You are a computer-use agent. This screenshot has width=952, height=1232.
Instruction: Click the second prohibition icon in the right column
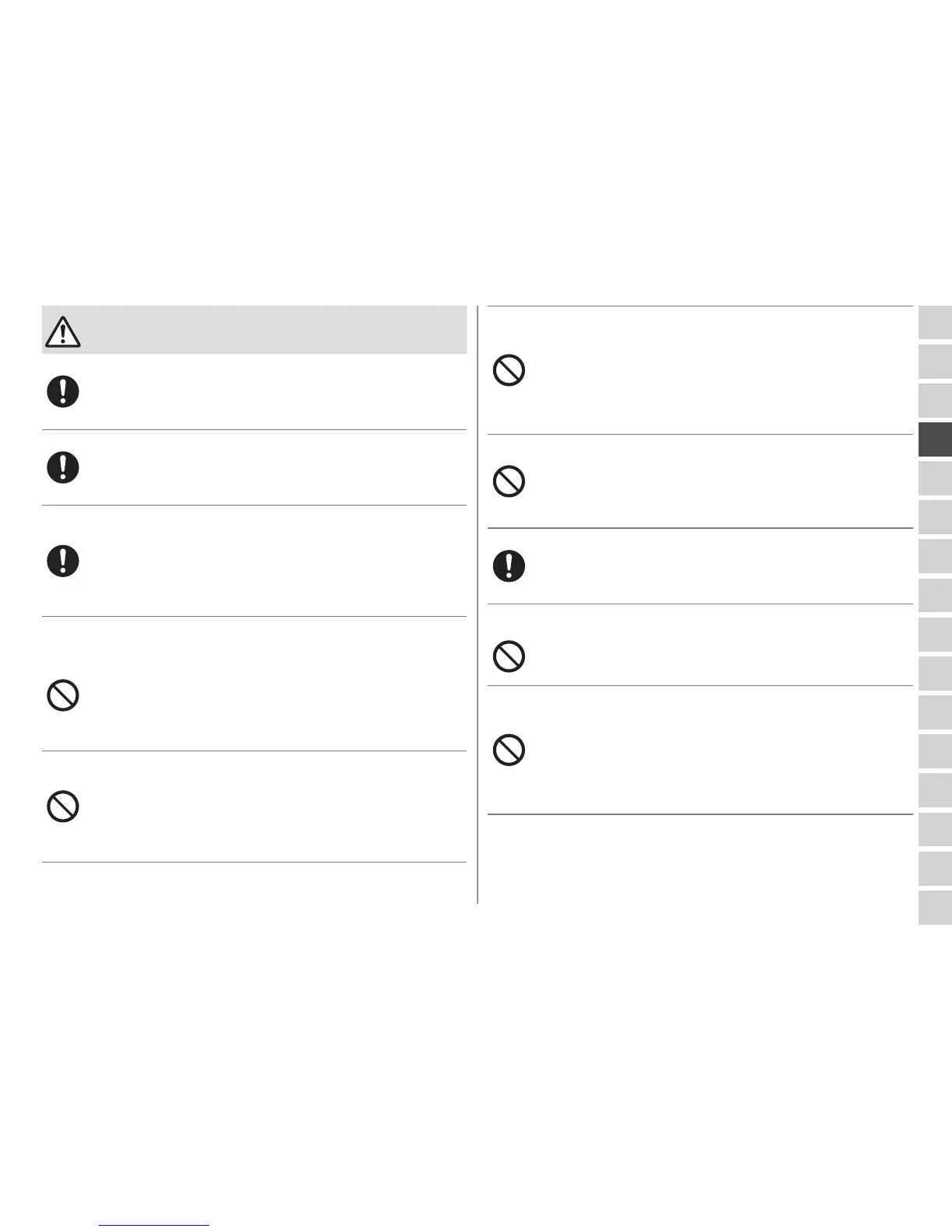[x=509, y=481]
